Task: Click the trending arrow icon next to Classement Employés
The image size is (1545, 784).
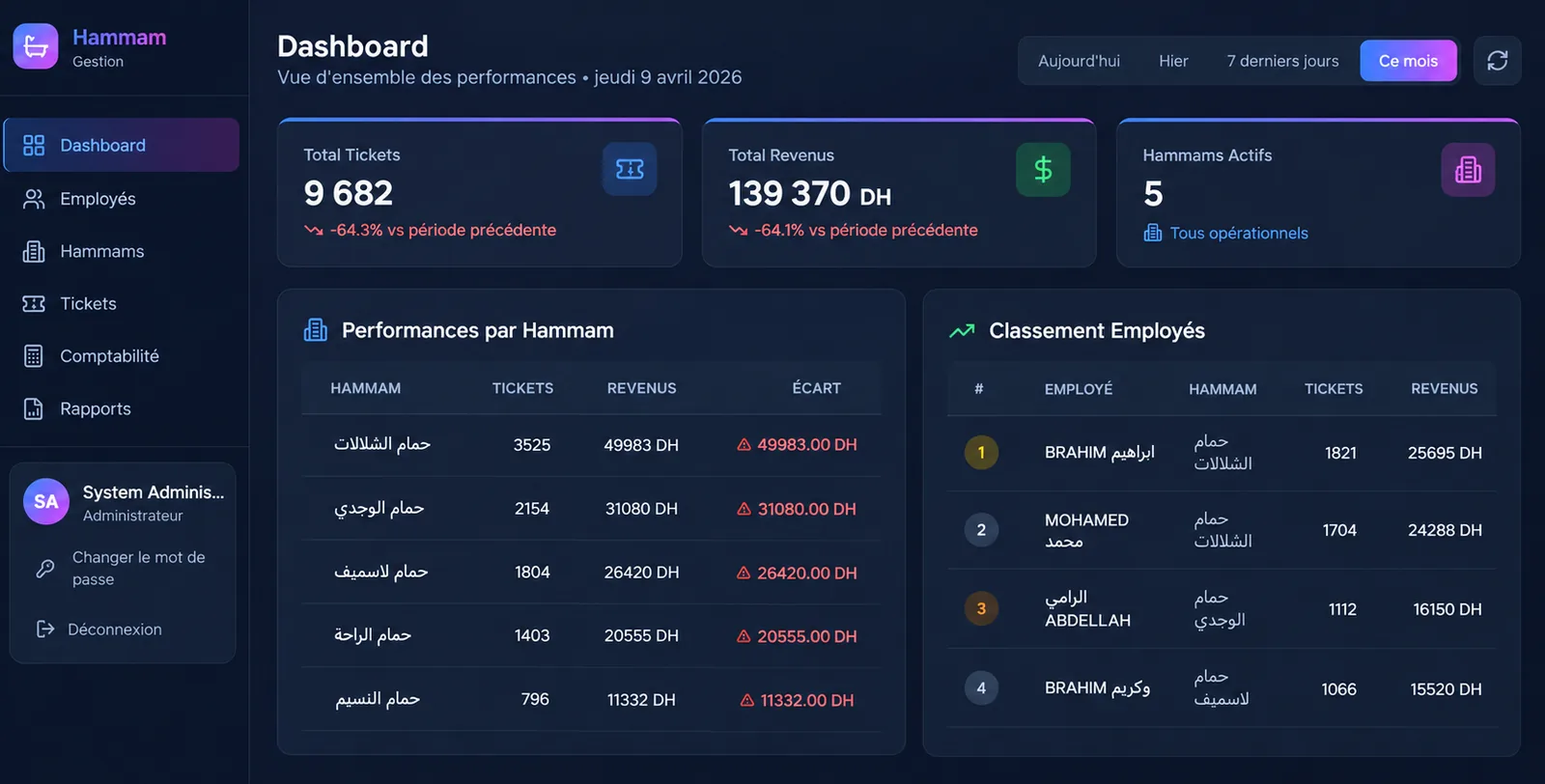Action: (x=962, y=330)
